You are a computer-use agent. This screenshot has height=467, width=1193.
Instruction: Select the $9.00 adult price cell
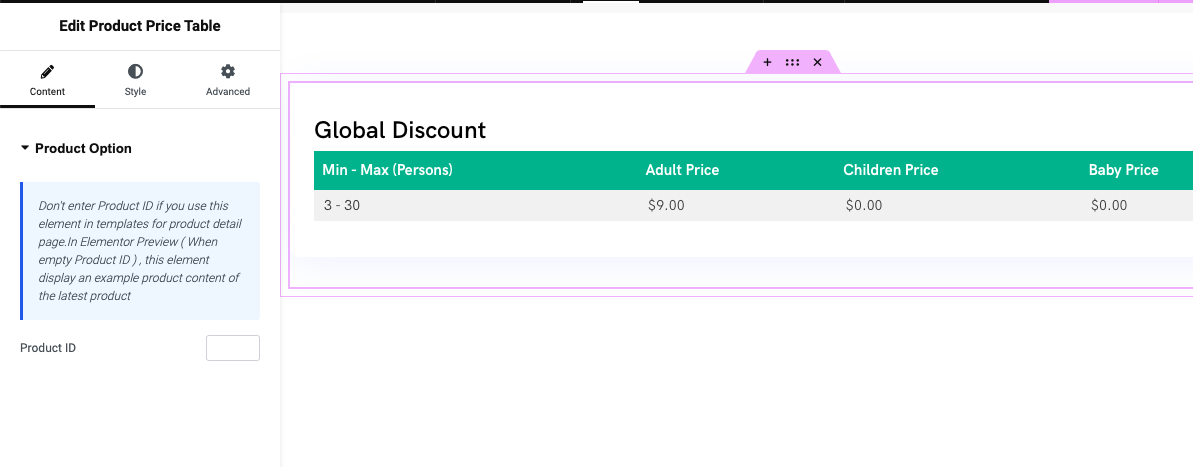[x=666, y=205]
